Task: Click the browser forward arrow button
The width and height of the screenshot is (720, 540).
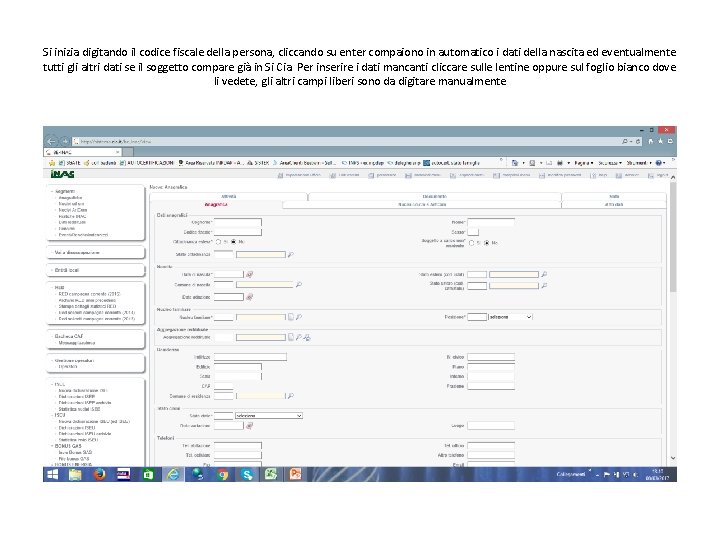Action: pos(65,141)
